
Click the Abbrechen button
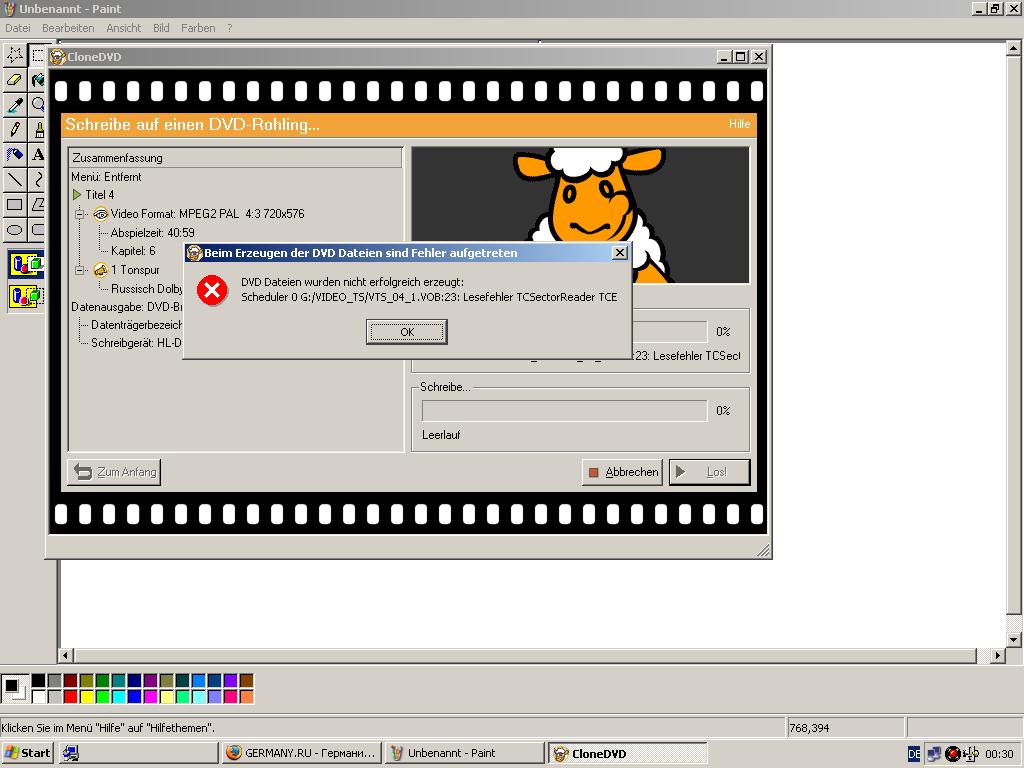click(x=622, y=472)
